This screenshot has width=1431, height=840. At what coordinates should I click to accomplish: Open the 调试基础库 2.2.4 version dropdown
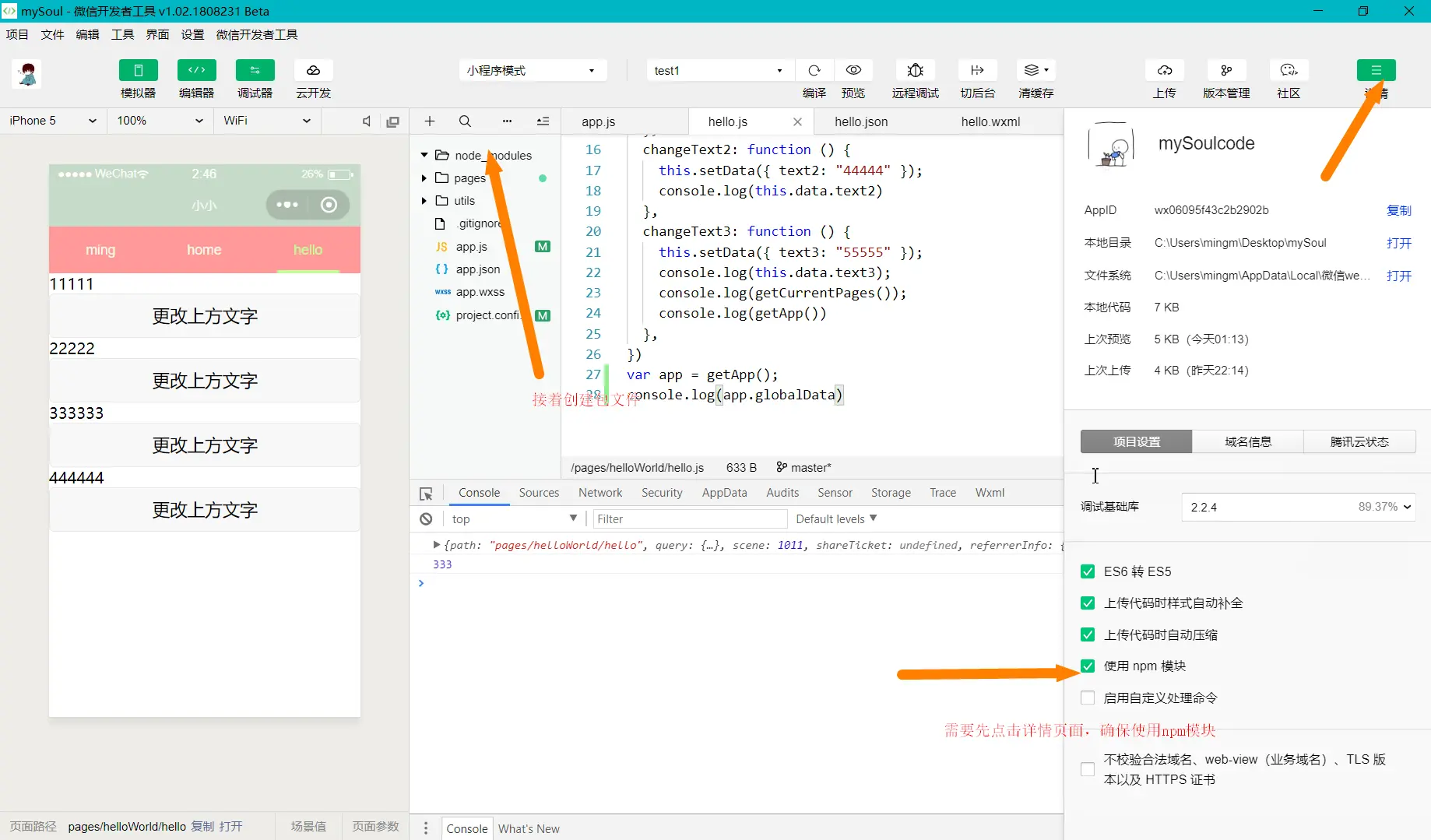point(1298,507)
